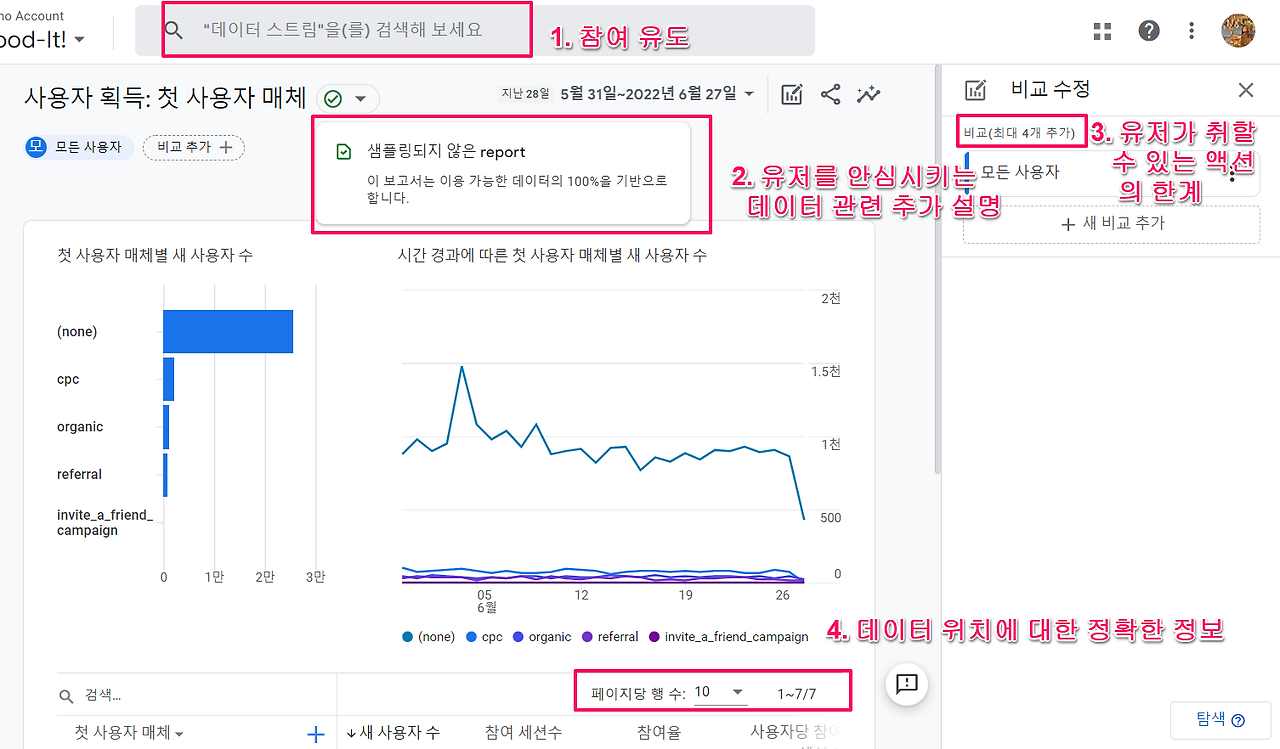
Task: Click the 샘플링되지 않은 report check icon
Action: click(x=344, y=152)
